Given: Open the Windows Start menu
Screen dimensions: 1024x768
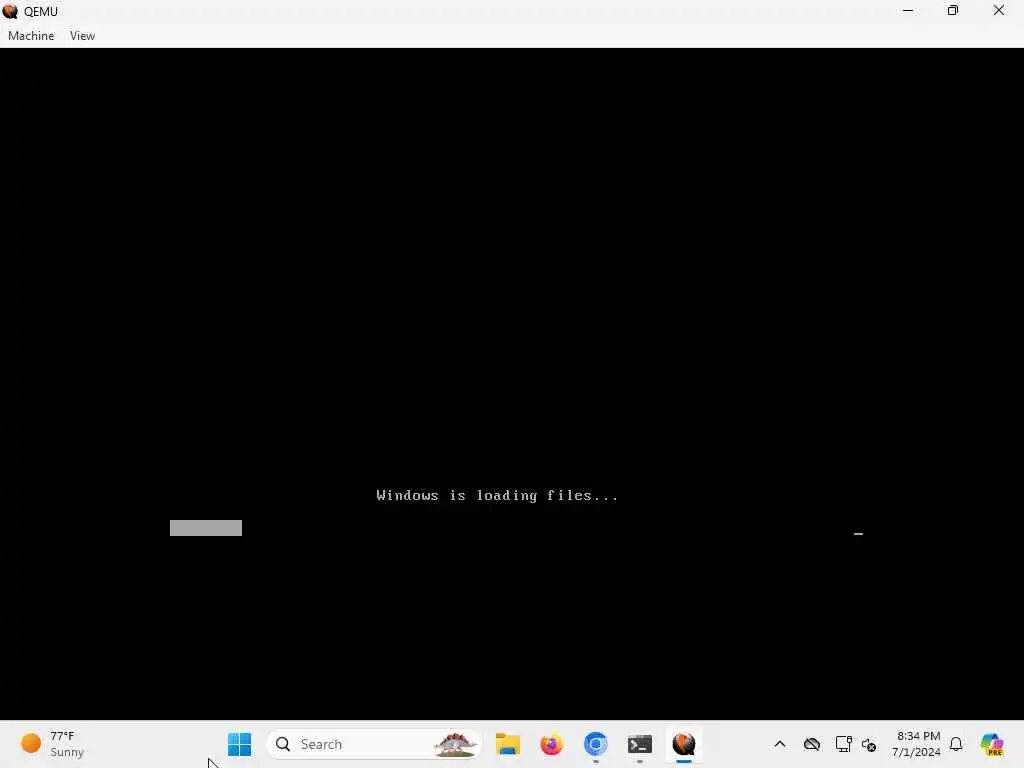Looking at the screenshot, I should pos(240,744).
